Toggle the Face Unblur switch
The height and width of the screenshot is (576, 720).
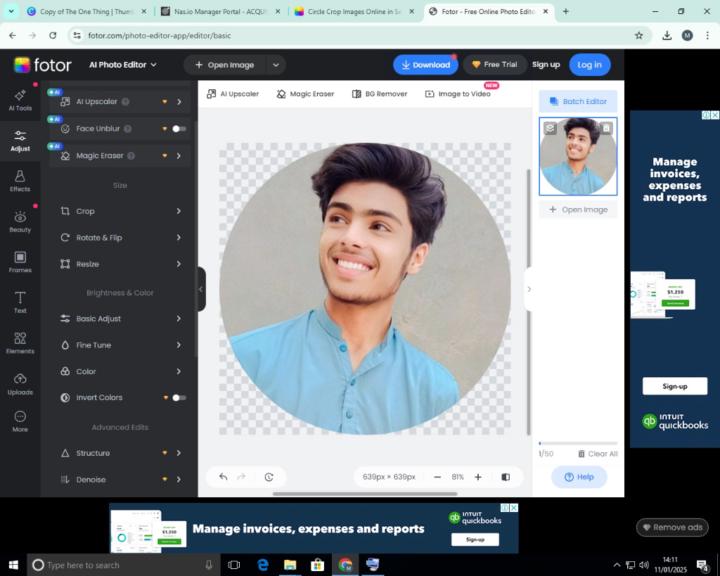click(179, 129)
